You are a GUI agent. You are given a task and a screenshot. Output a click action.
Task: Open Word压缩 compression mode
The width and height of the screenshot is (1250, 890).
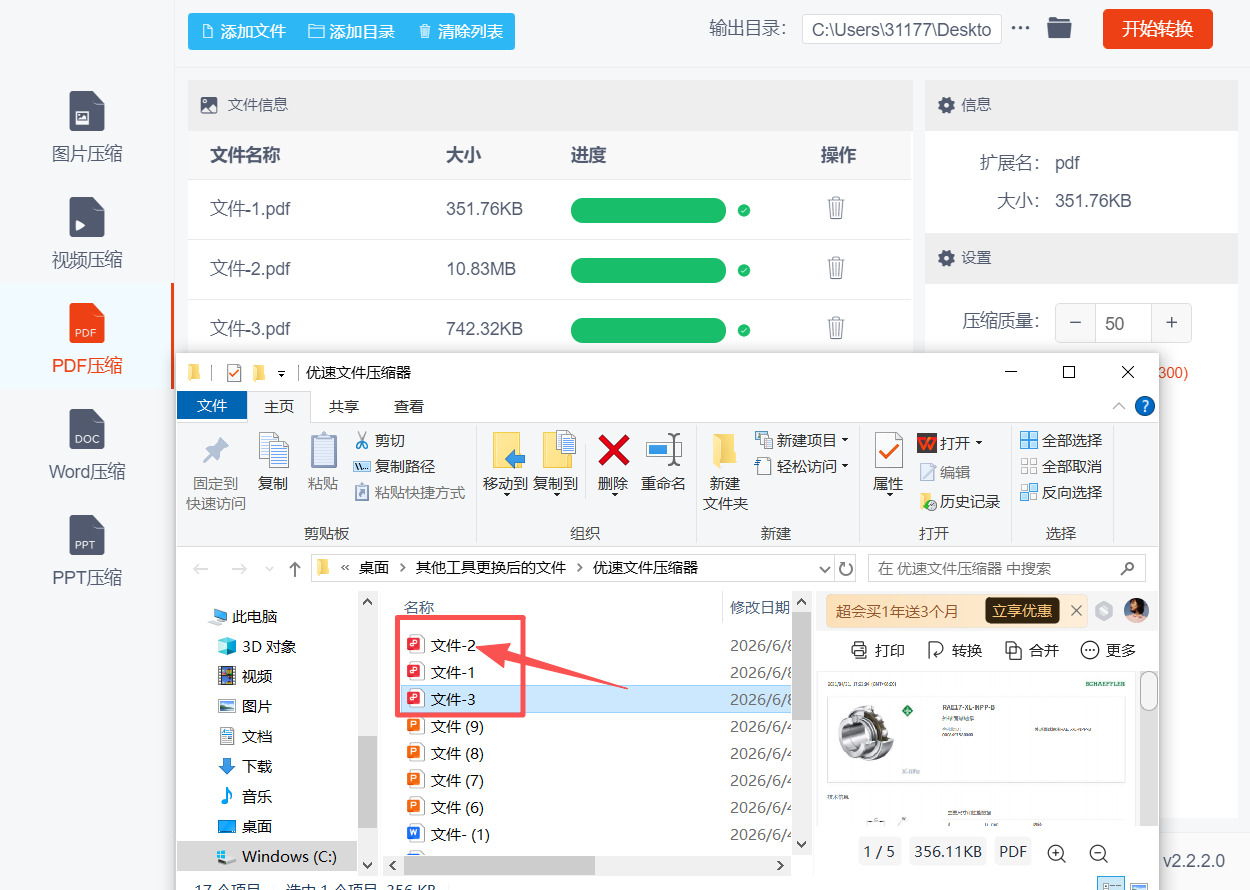(87, 445)
